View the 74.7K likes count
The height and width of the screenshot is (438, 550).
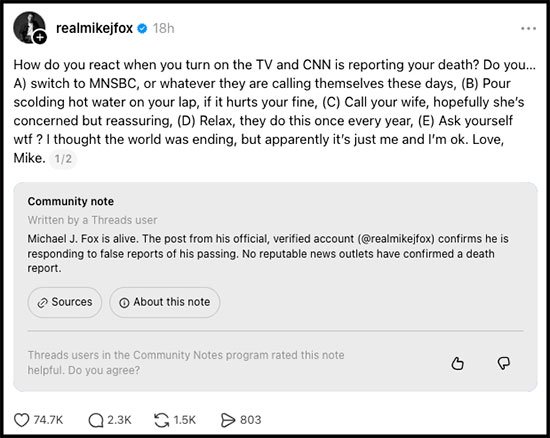coord(48,420)
